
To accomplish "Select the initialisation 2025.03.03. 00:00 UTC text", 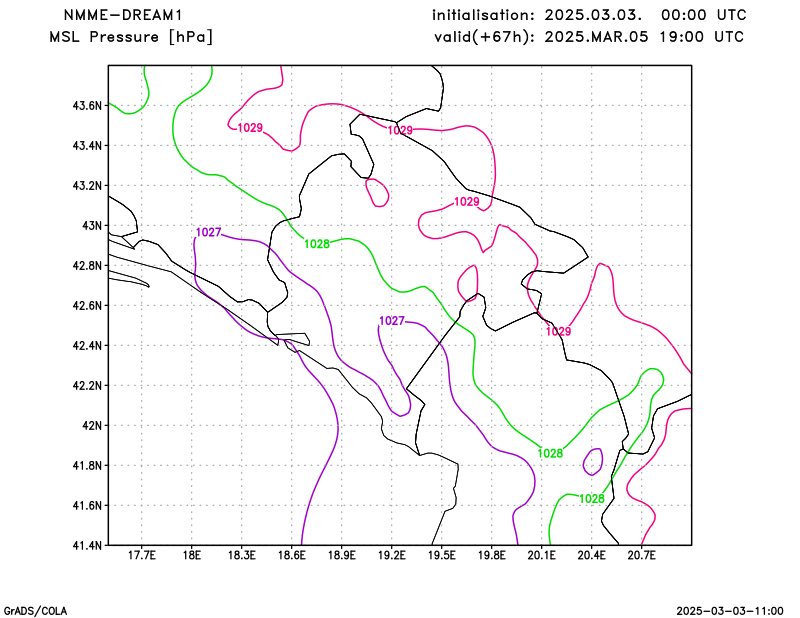I will point(589,15).
